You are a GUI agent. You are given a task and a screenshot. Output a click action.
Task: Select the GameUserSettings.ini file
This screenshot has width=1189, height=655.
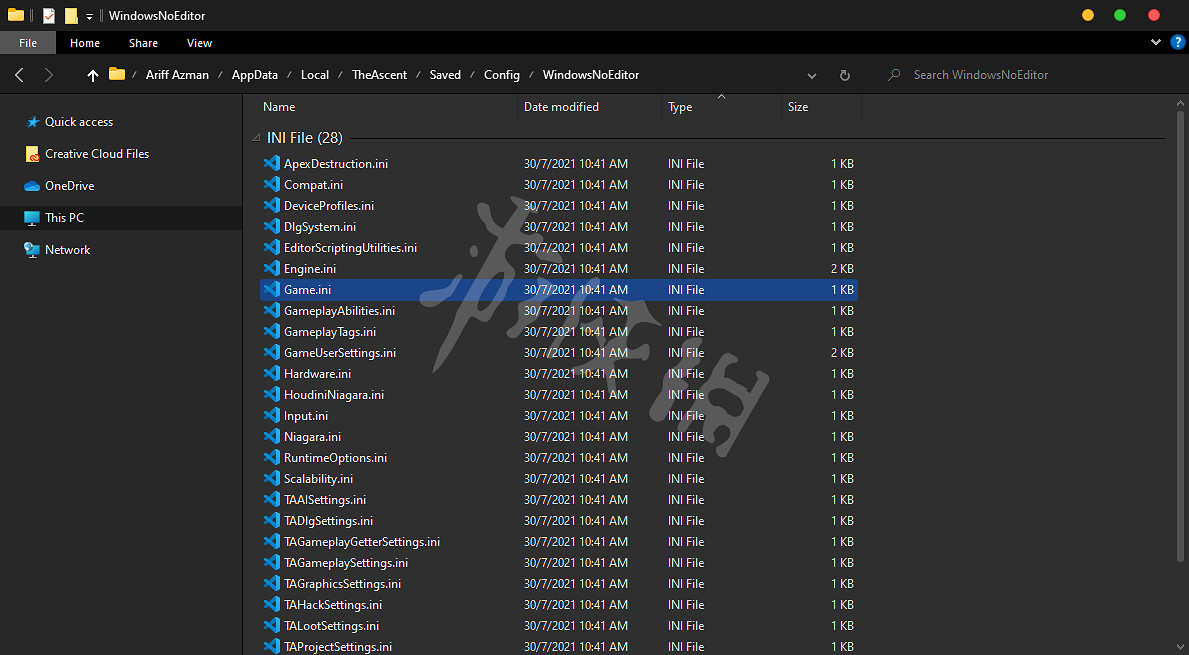pyautogui.click(x=340, y=353)
